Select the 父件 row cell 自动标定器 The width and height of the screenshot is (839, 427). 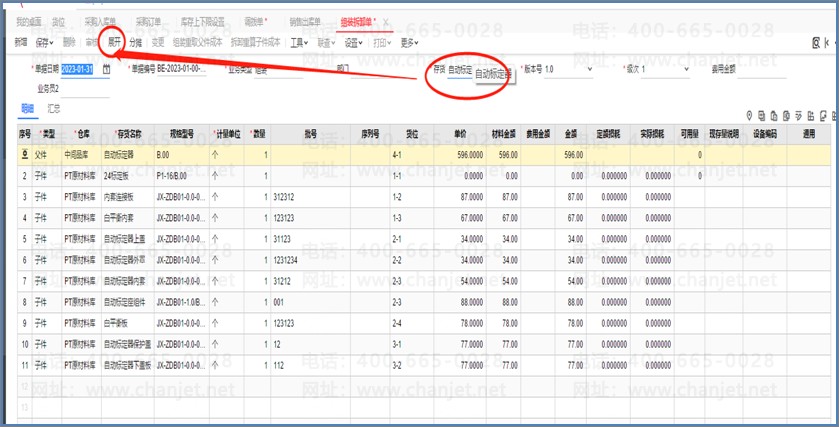point(128,155)
